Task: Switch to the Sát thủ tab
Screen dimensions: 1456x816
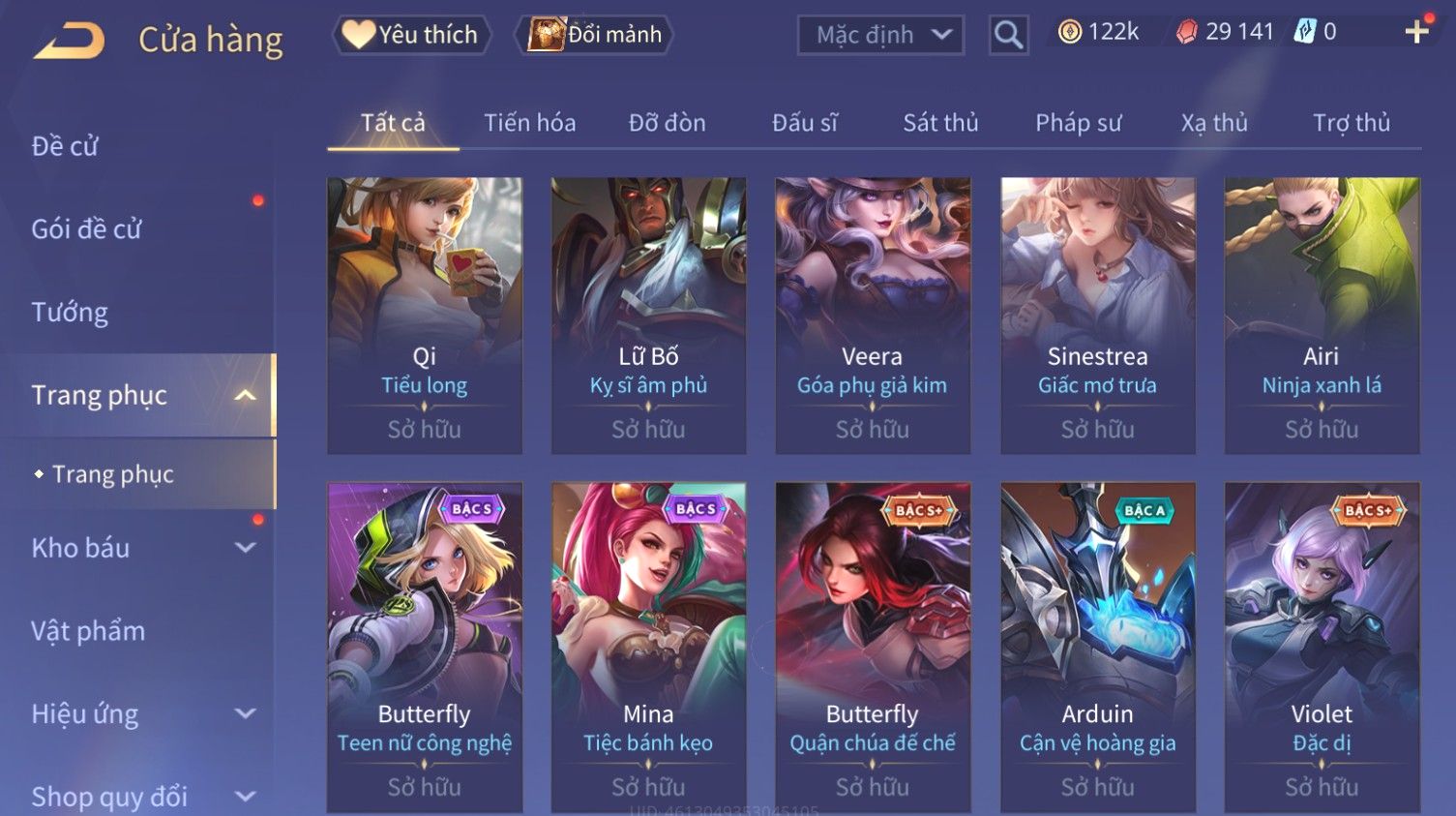Action: pyautogui.click(x=940, y=123)
